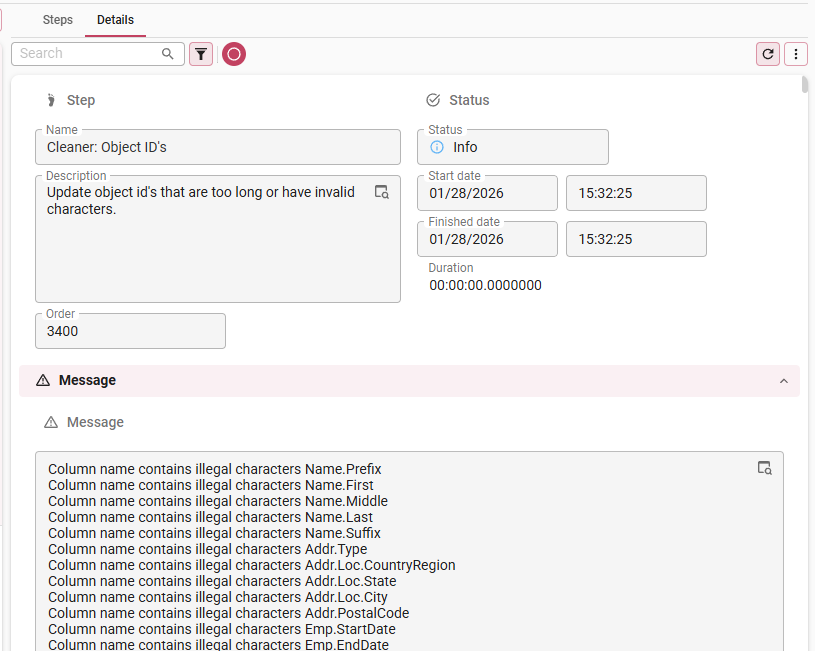Viewport: 815px width, 651px height.
Task: Click the Name field Cleaner: Object ID's
Action: (217, 147)
